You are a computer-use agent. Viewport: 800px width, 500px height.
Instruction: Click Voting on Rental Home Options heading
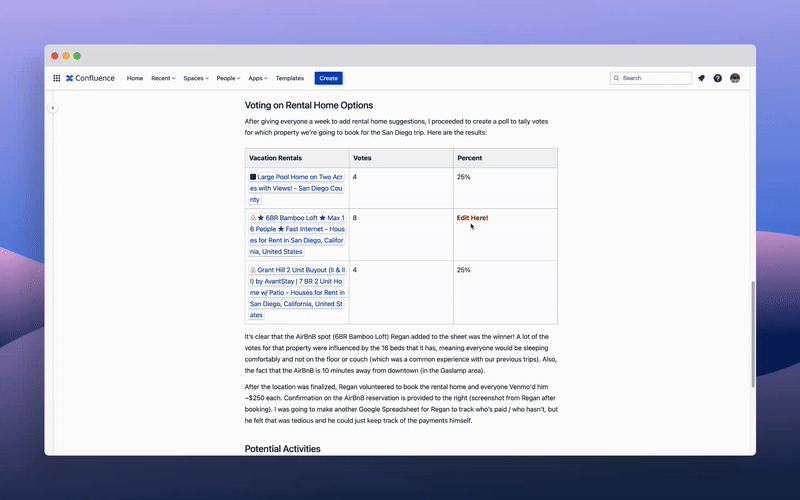tap(309, 105)
